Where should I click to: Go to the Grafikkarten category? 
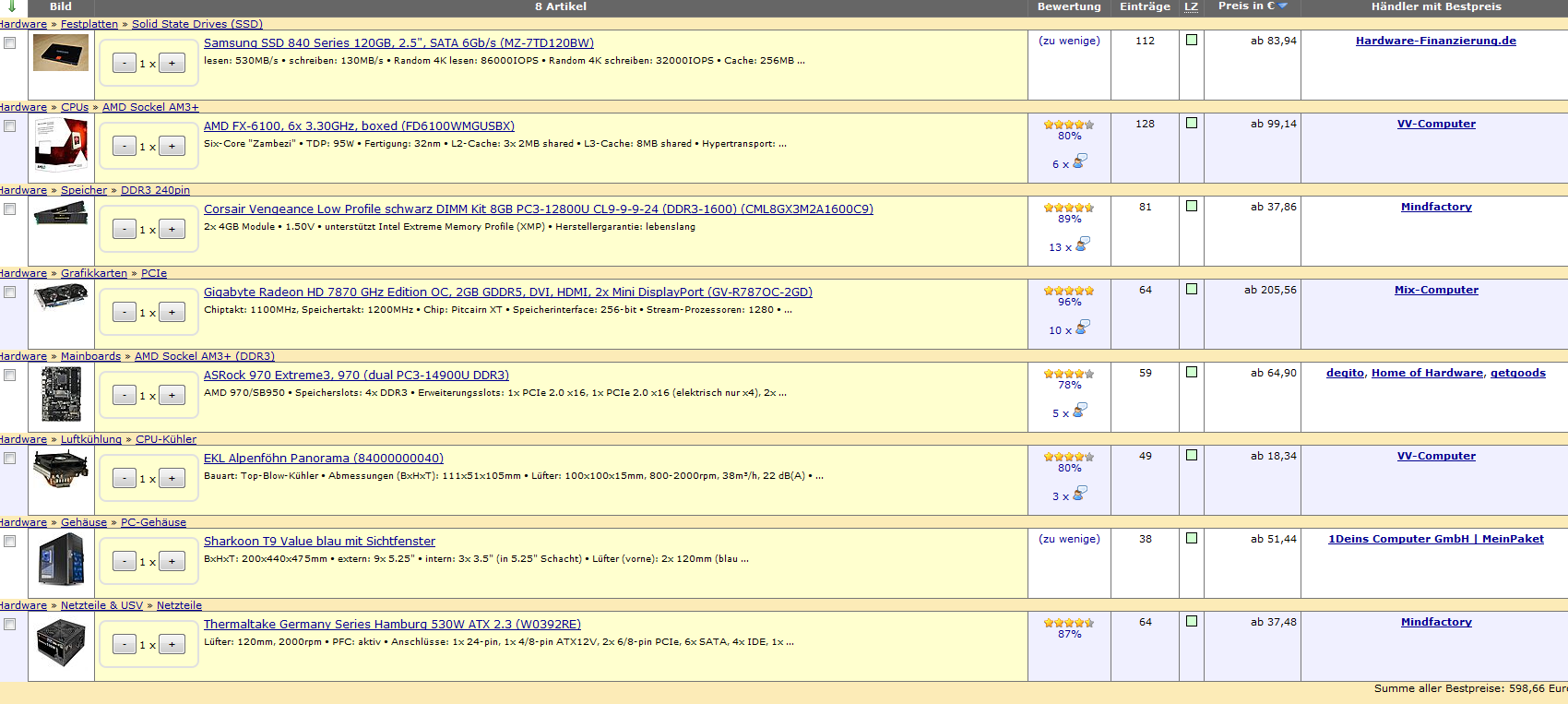(x=94, y=273)
